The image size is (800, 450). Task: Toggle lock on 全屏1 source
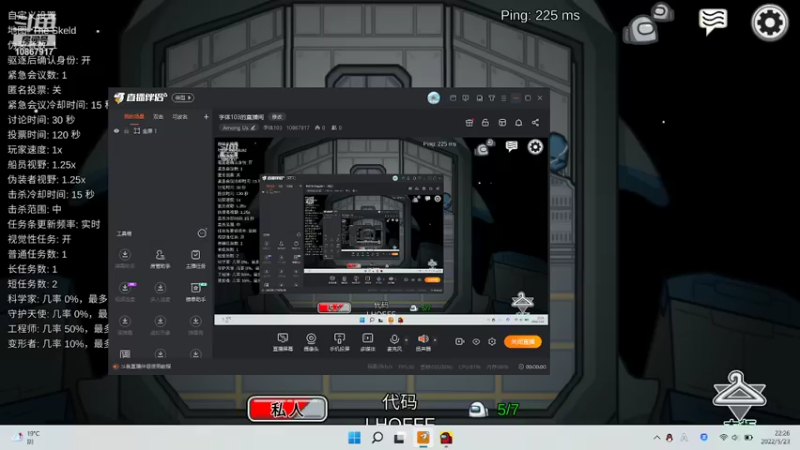point(127,131)
